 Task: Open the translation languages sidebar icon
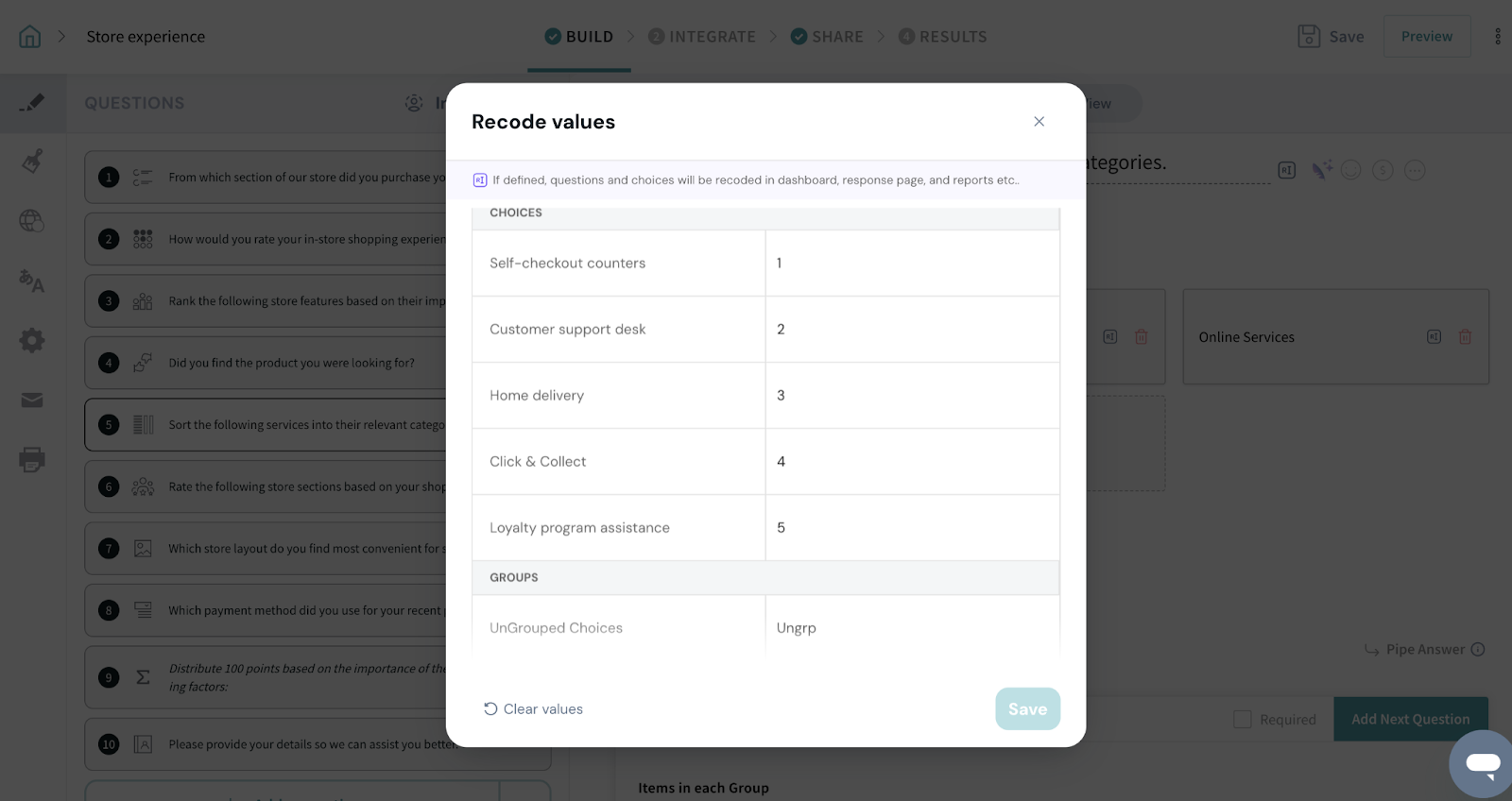[x=31, y=281]
